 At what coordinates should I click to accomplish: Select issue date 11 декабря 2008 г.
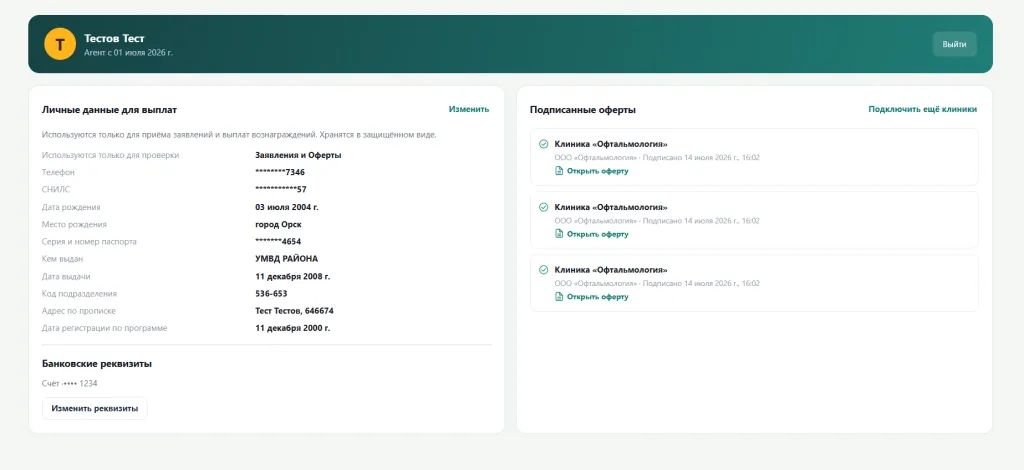coord(293,276)
